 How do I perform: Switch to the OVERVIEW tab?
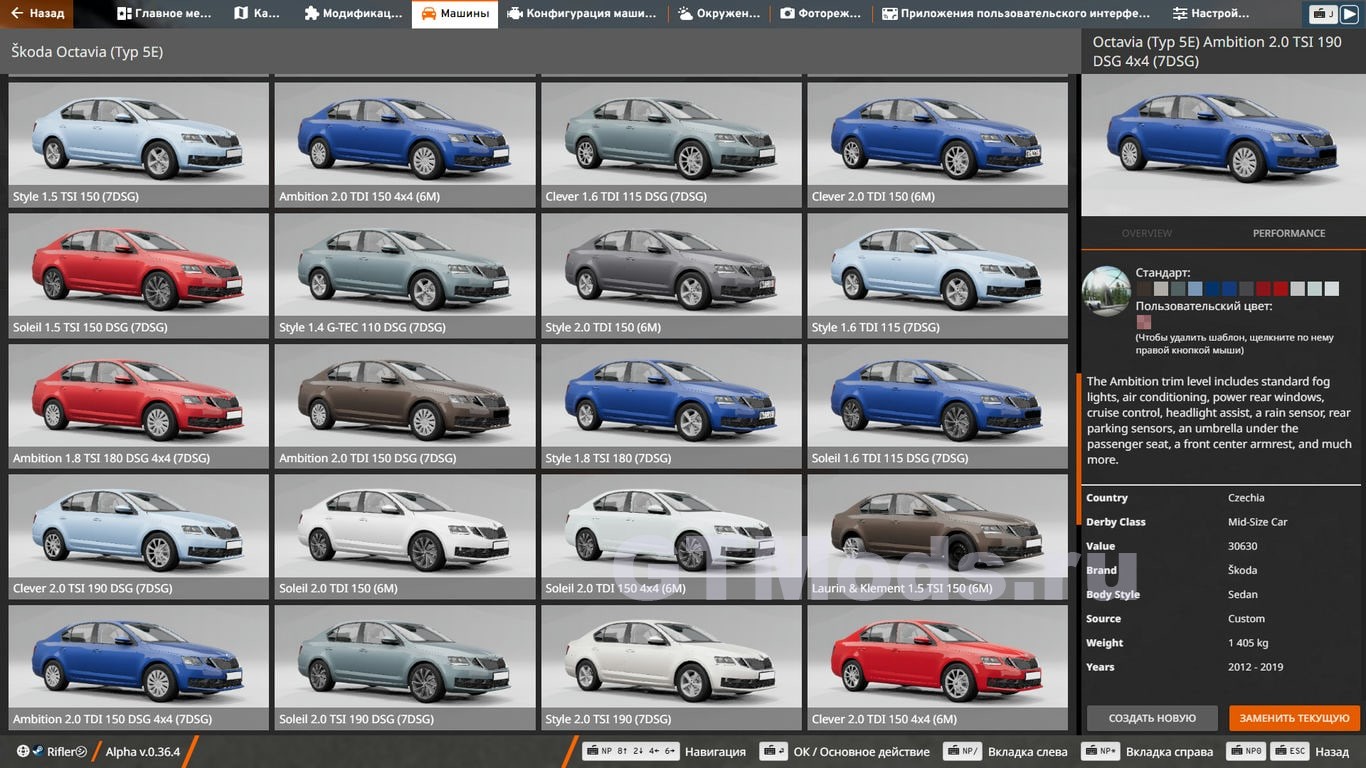click(1147, 233)
